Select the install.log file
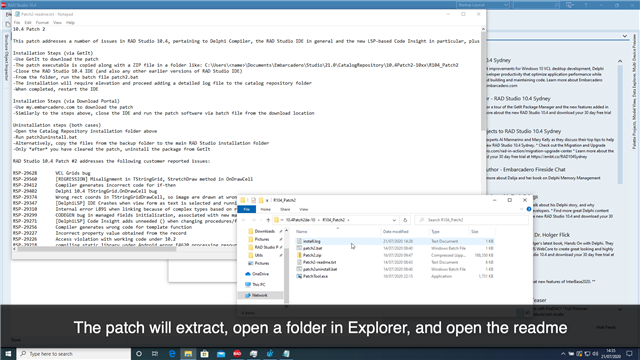 (x=311, y=241)
